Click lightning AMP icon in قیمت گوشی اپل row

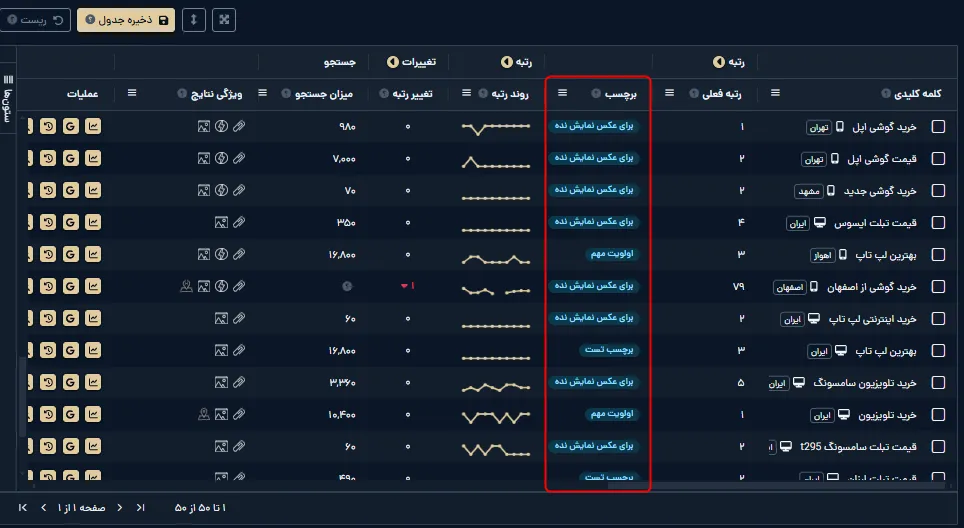(221, 158)
